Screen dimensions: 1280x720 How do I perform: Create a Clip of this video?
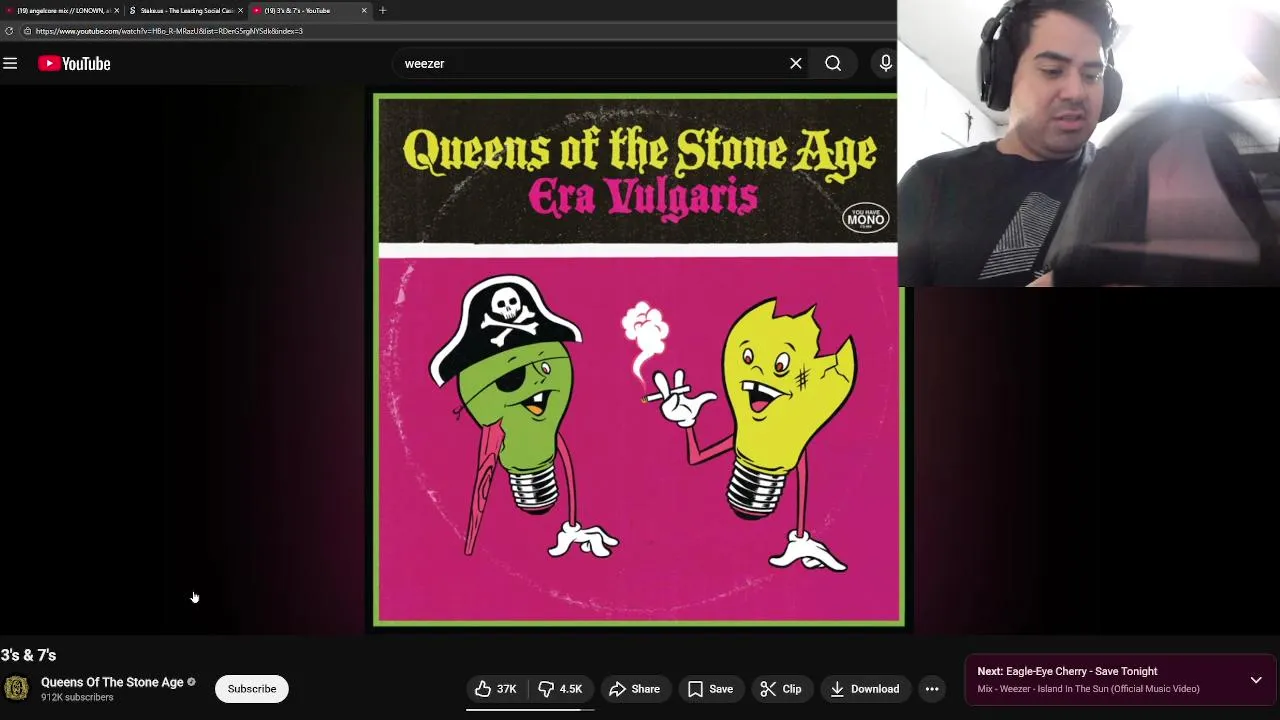[781, 689]
